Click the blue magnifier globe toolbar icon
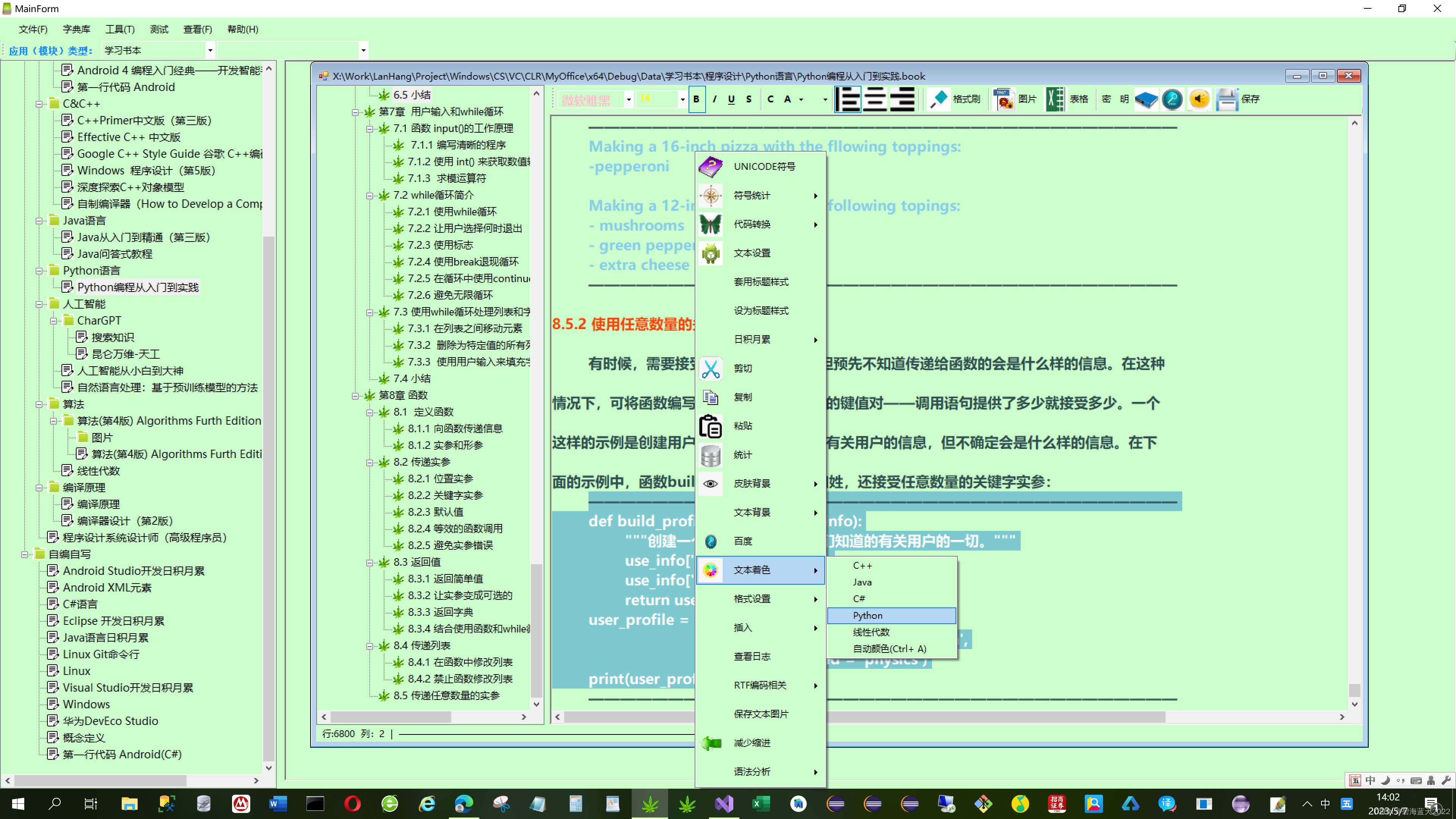Viewport: 1456px width, 819px height. click(1172, 99)
